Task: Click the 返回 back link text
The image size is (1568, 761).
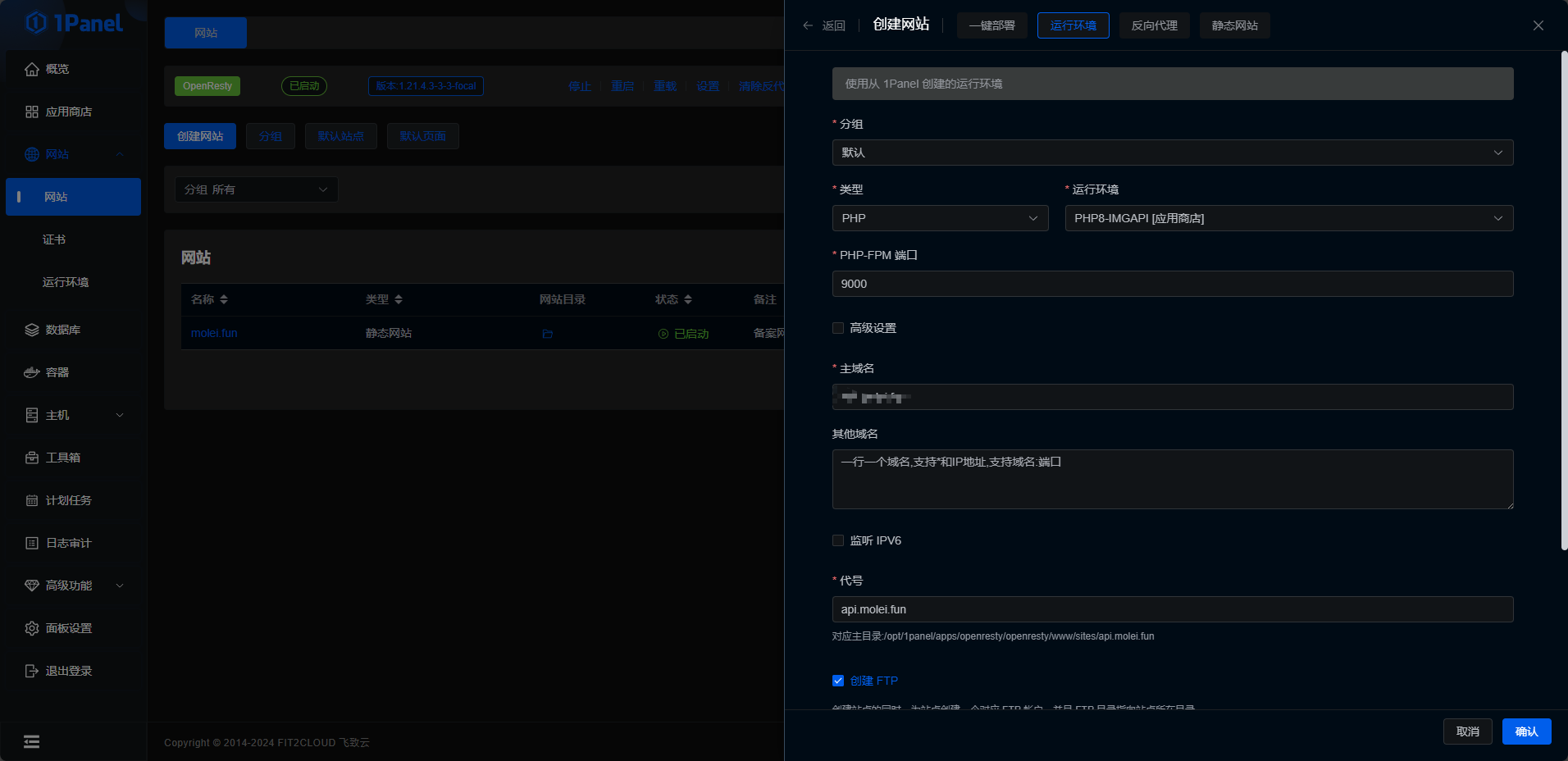Action: click(x=833, y=25)
